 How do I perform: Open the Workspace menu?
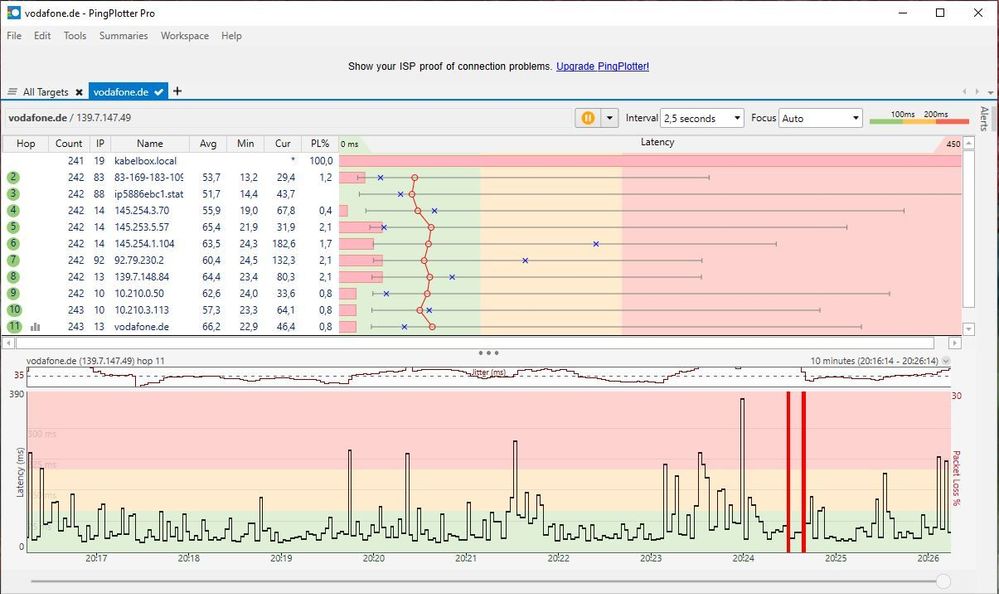[185, 36]
